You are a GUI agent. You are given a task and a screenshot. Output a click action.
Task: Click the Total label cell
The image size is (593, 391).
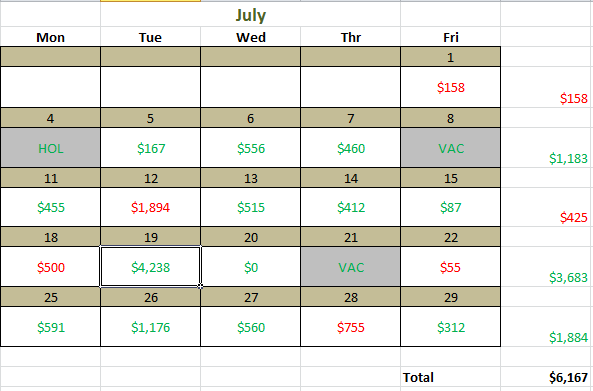click(x=450, y=377)
